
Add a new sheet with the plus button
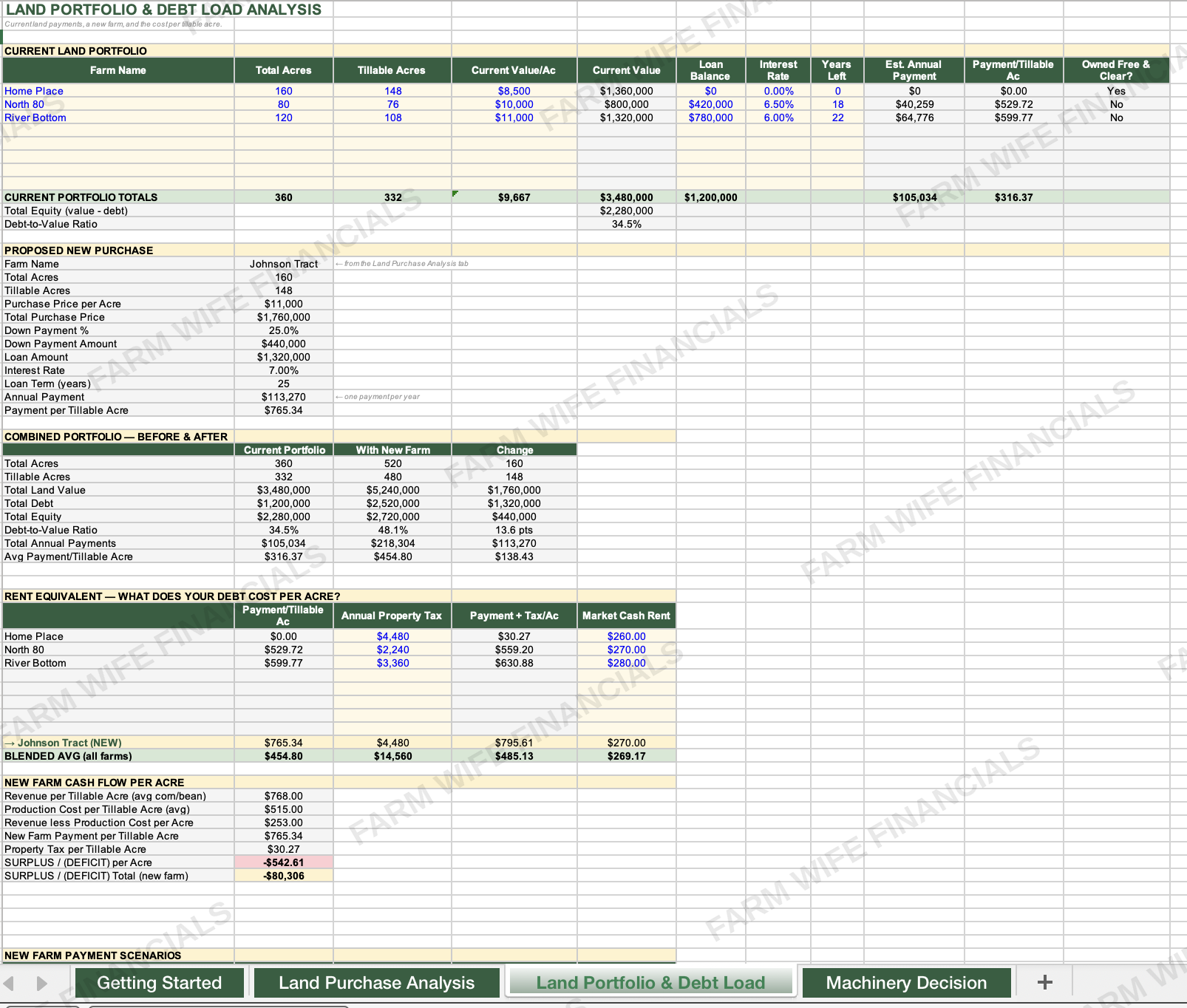tap(1044, 982)
